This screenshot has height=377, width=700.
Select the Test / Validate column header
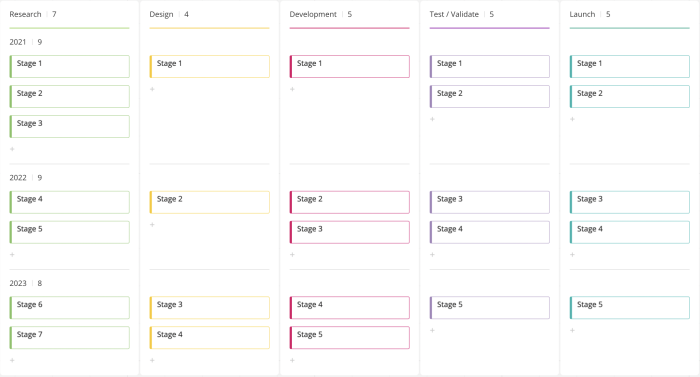[x=454, y=14]
